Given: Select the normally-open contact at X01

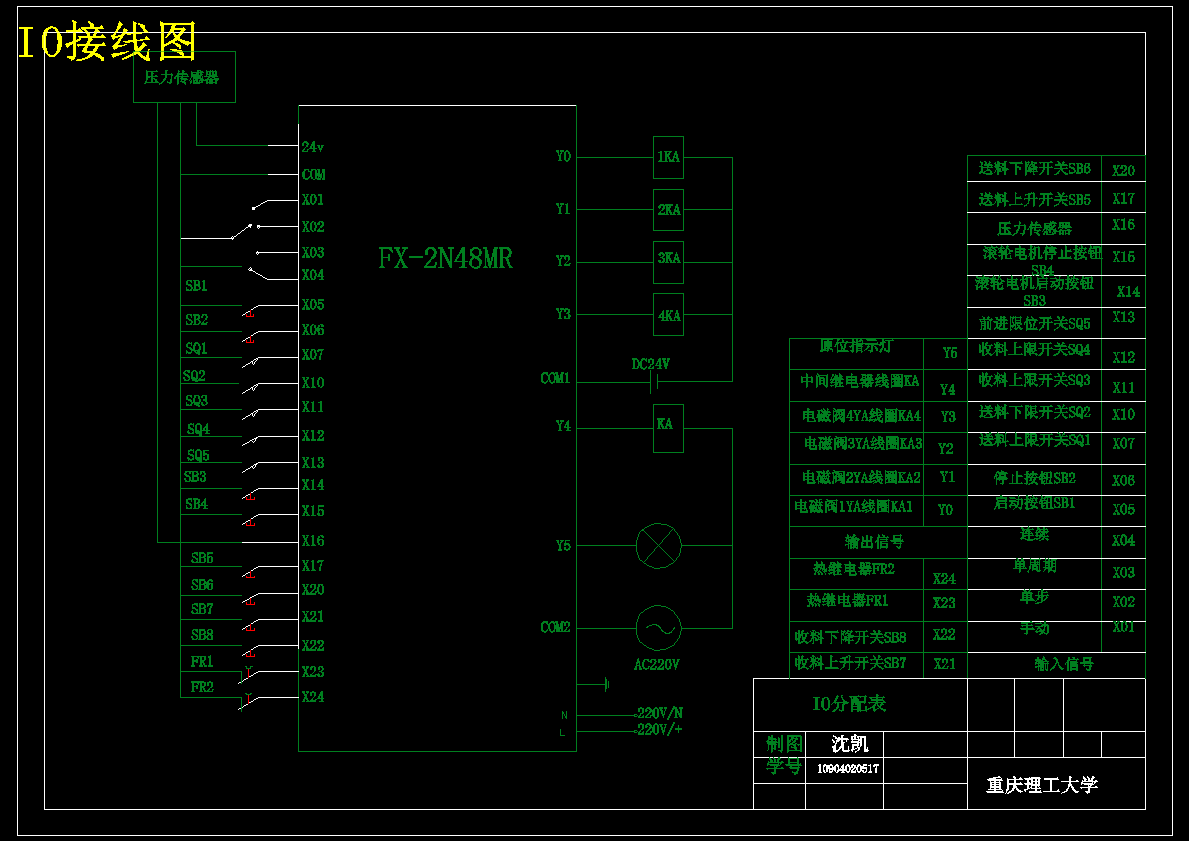Looking at the screenshot, I should click(260, 204).
